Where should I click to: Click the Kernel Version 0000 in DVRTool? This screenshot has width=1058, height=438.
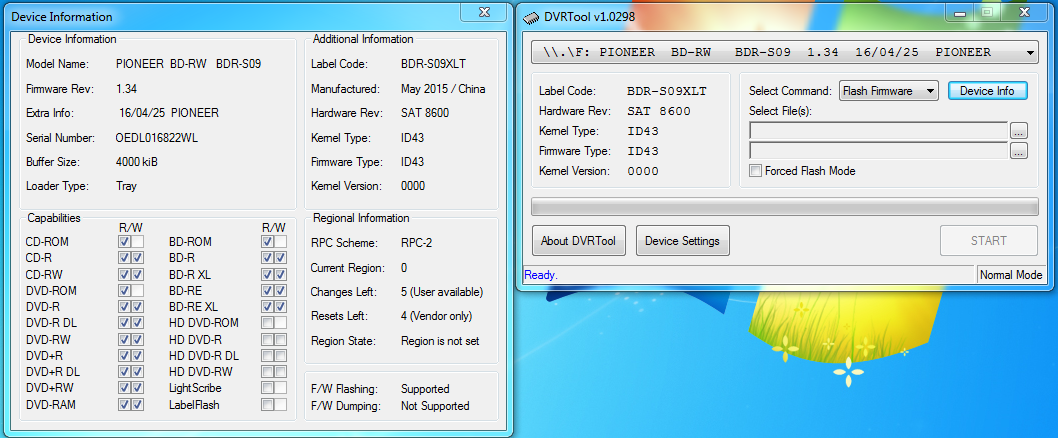tap(643, 171)
